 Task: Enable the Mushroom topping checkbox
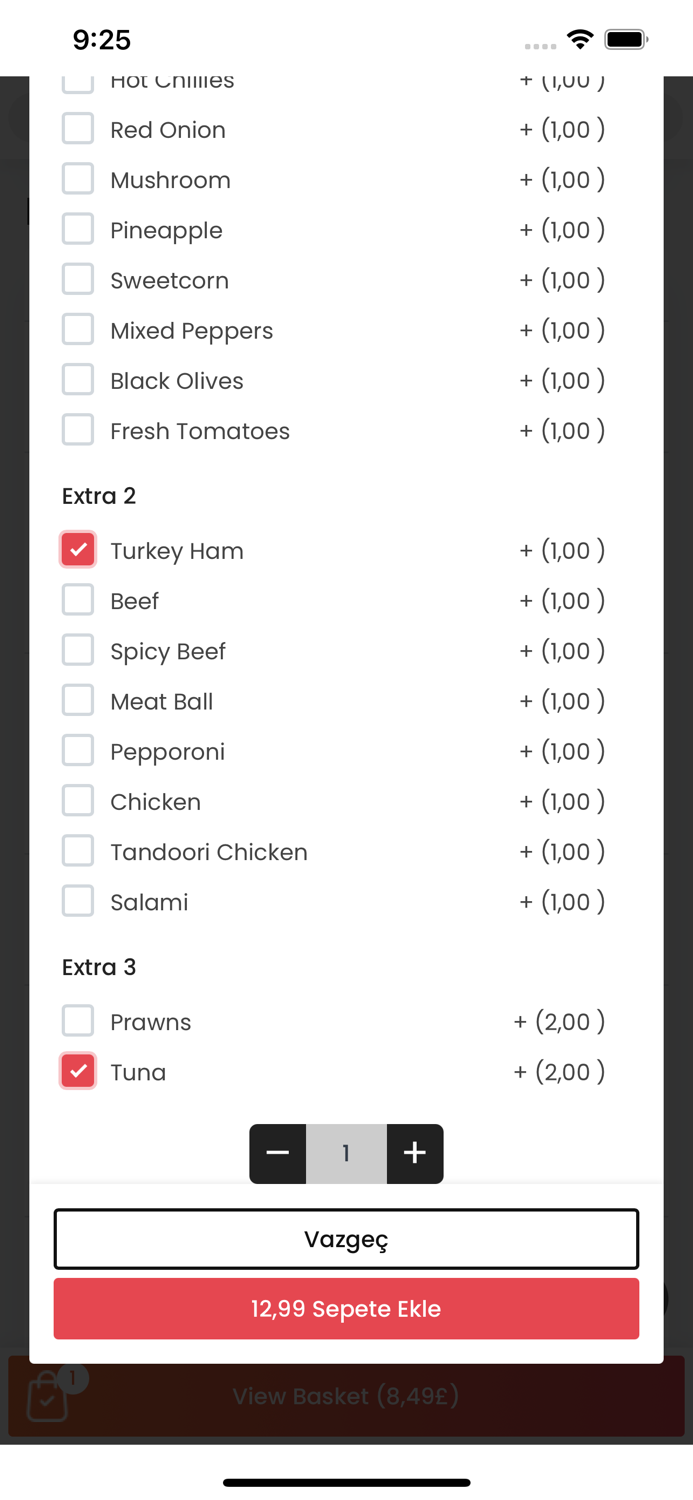tap(78, 179)
